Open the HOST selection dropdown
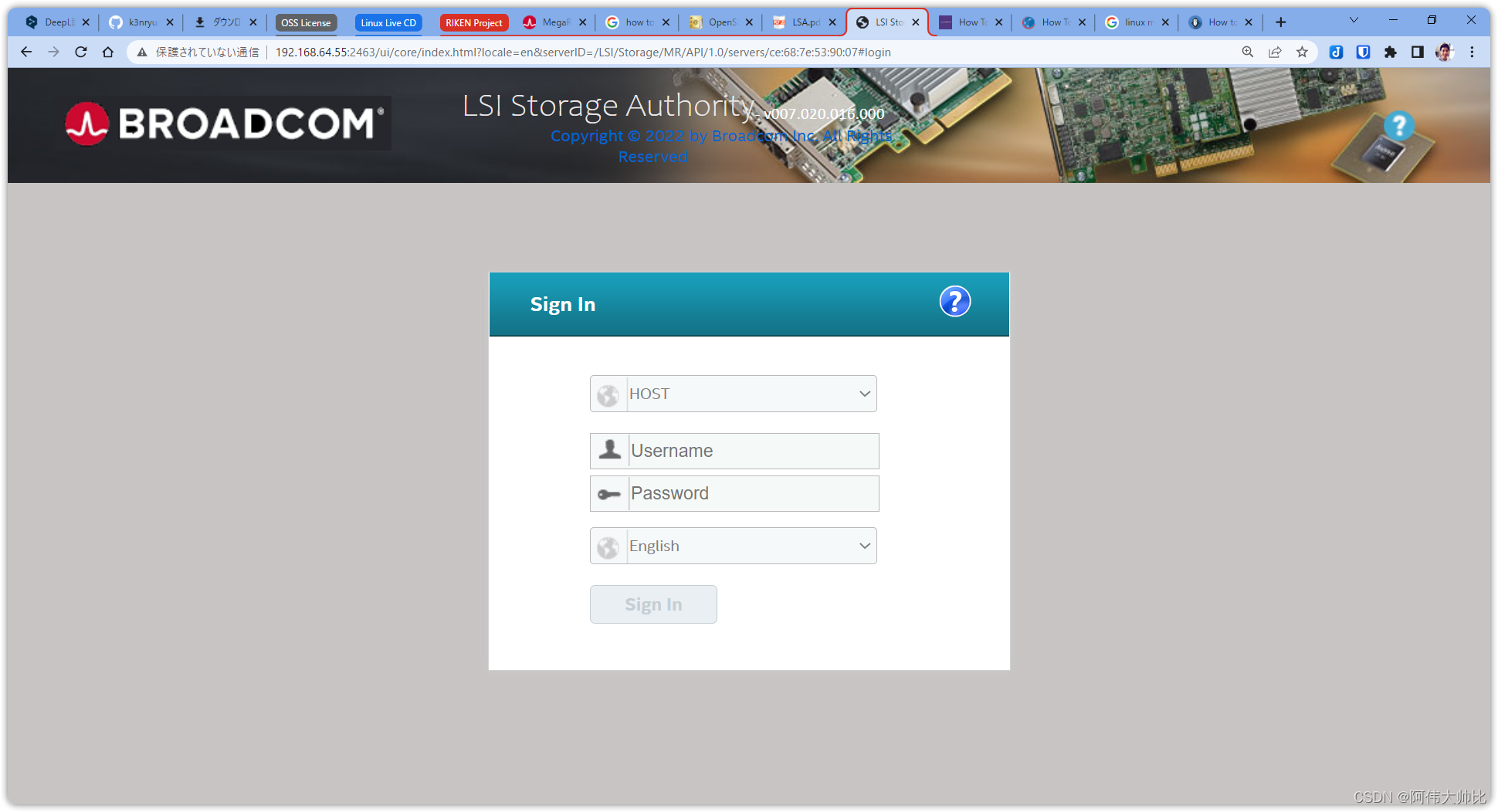Viewport: 1498px width, 812px height. (x=732, y=394)
